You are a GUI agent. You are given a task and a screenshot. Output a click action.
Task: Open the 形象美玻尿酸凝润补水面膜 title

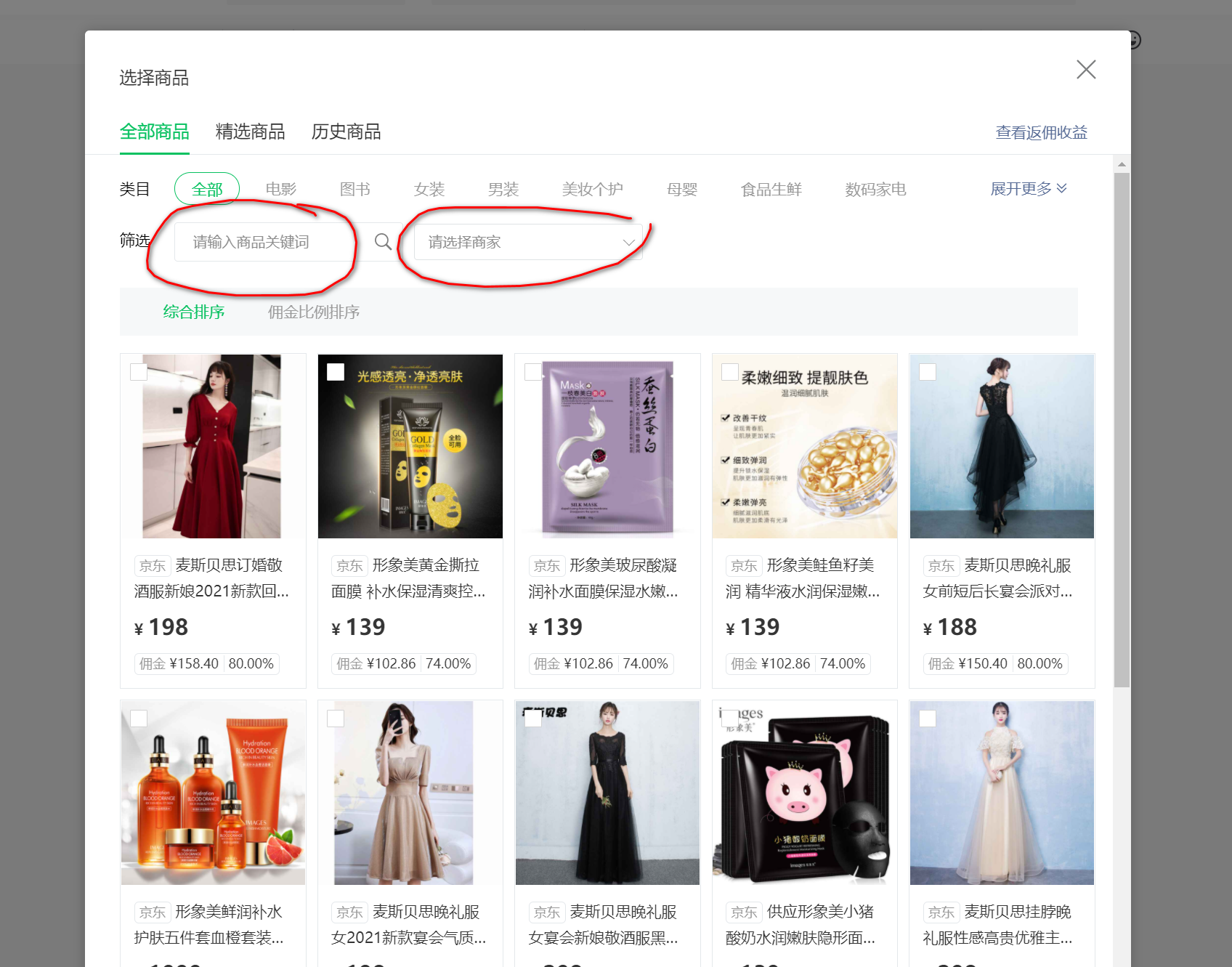click(604, 578)
